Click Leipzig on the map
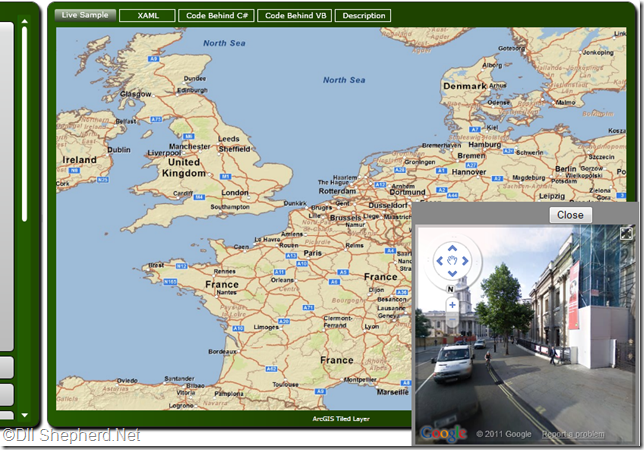The height and width of the screenshot is (450, 644). 552,196
